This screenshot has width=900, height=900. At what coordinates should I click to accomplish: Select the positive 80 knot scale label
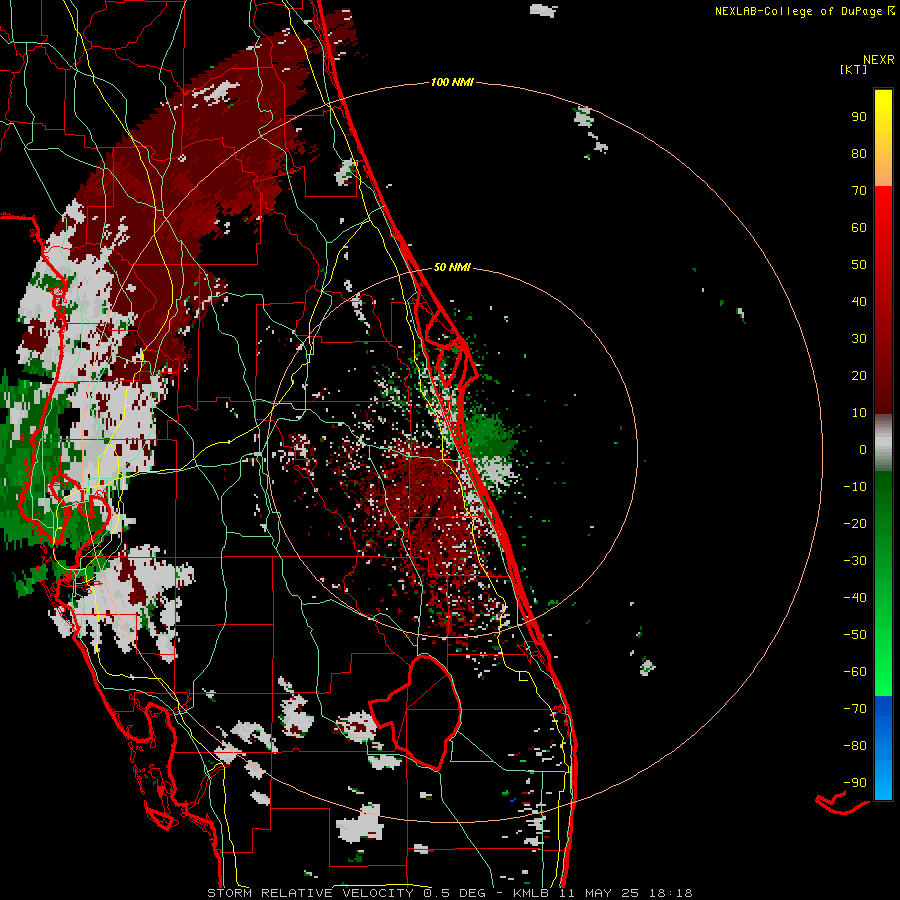click(859, 154)
